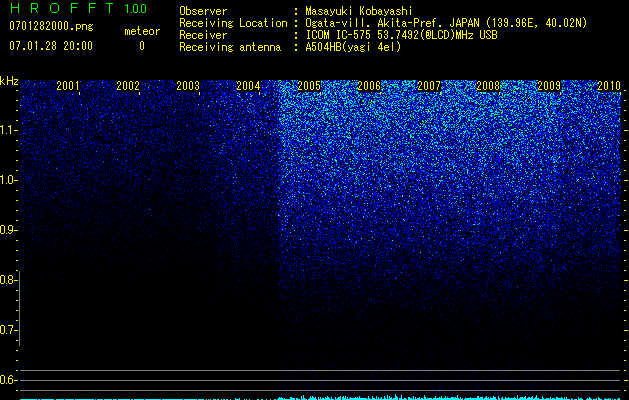Click the 0.7 kHz axis label
The image size is (629, 400).
coord(9,330)
